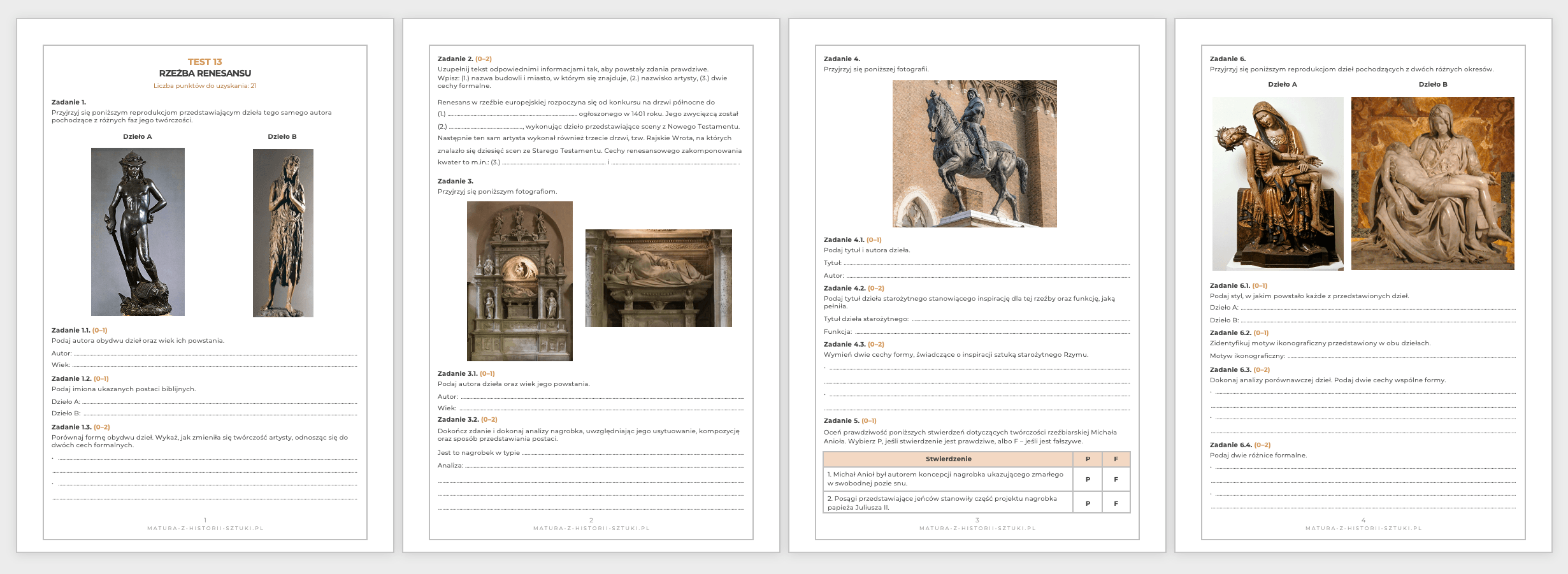
Task: Open the MATURA-Z-HISTORII-SZTUKI.PL footer link on page 3
Action: point(977,528)
